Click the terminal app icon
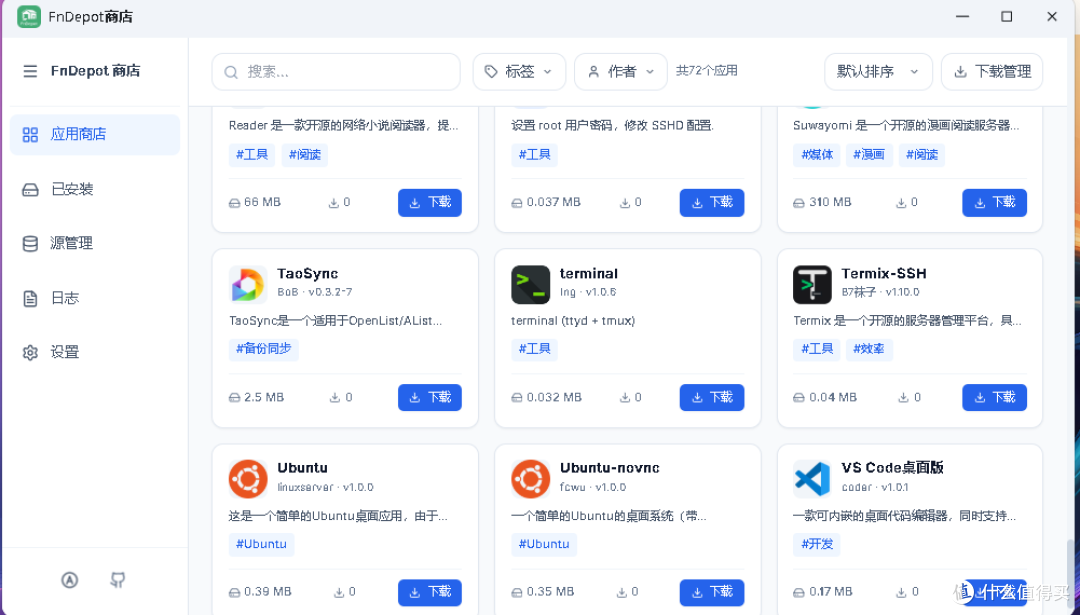Viewport: 1080px width, 615px height. [530, 284]
